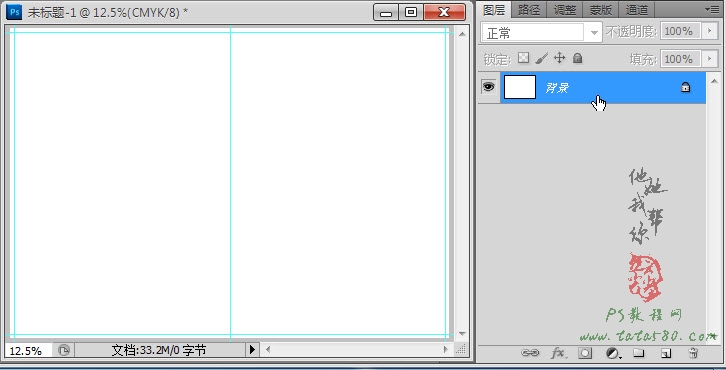The width and height of the screenshot is (726, 370).
Task: Toggle lock position move icon
Action: tap(559, 58)
